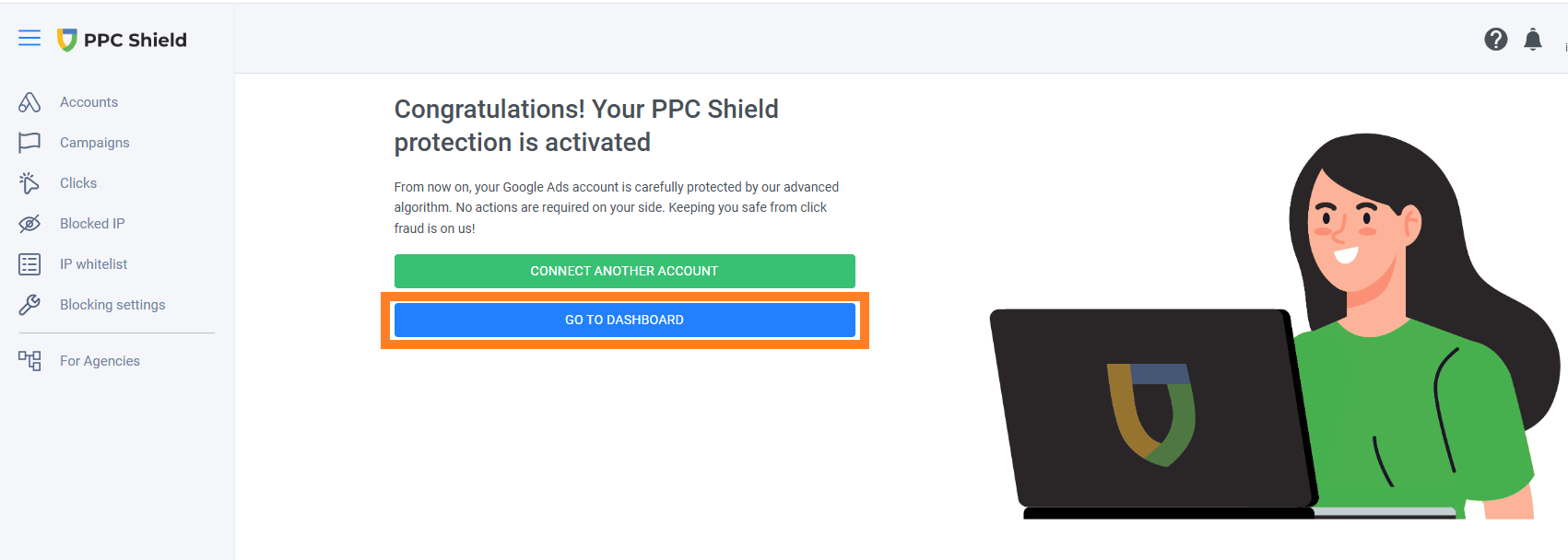1568x560 pixels.
Task: Open Blocking settings page
Action: [112, 305]
